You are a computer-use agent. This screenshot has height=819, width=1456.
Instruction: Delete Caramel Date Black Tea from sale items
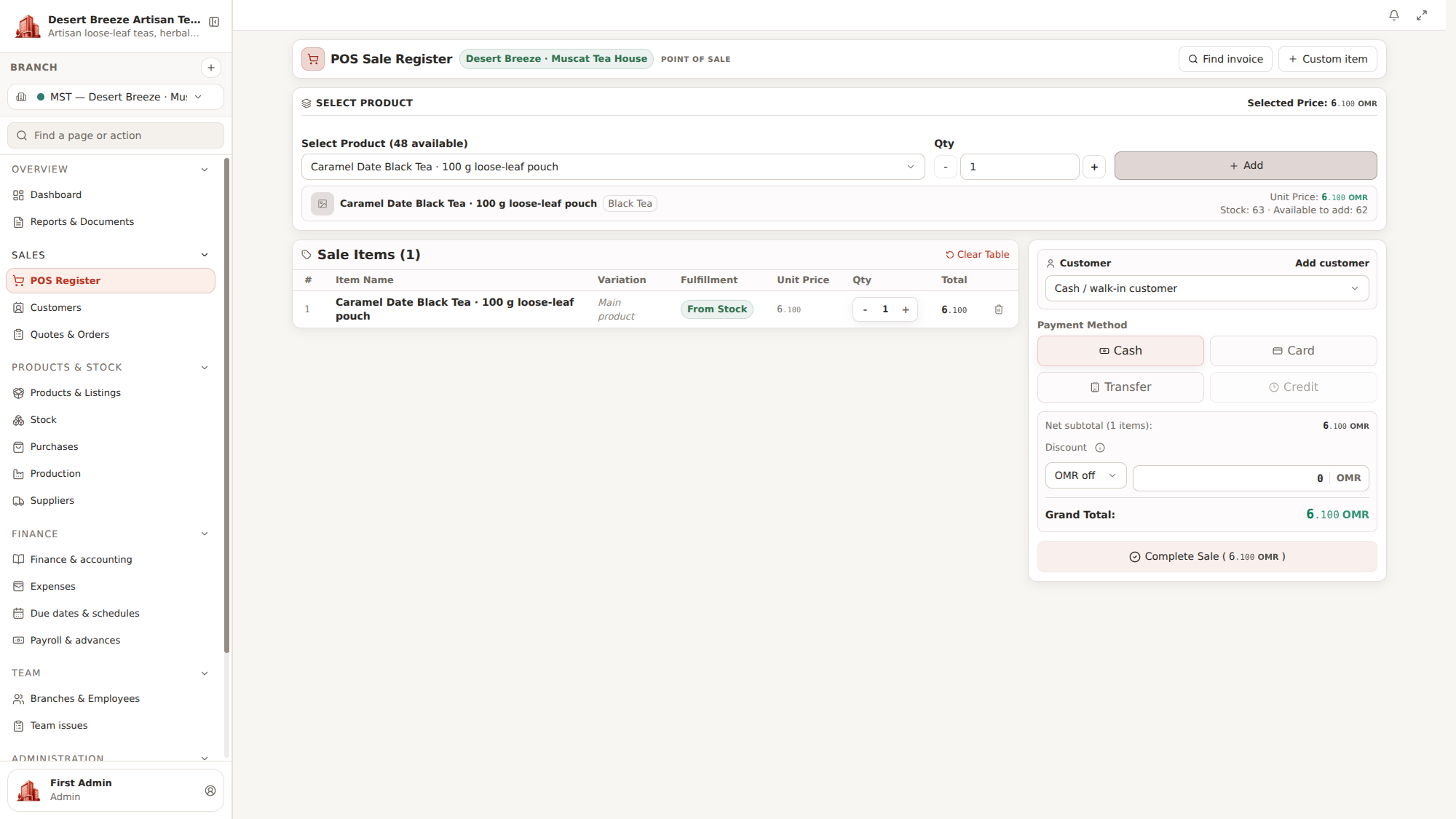(x=999, y=309)
